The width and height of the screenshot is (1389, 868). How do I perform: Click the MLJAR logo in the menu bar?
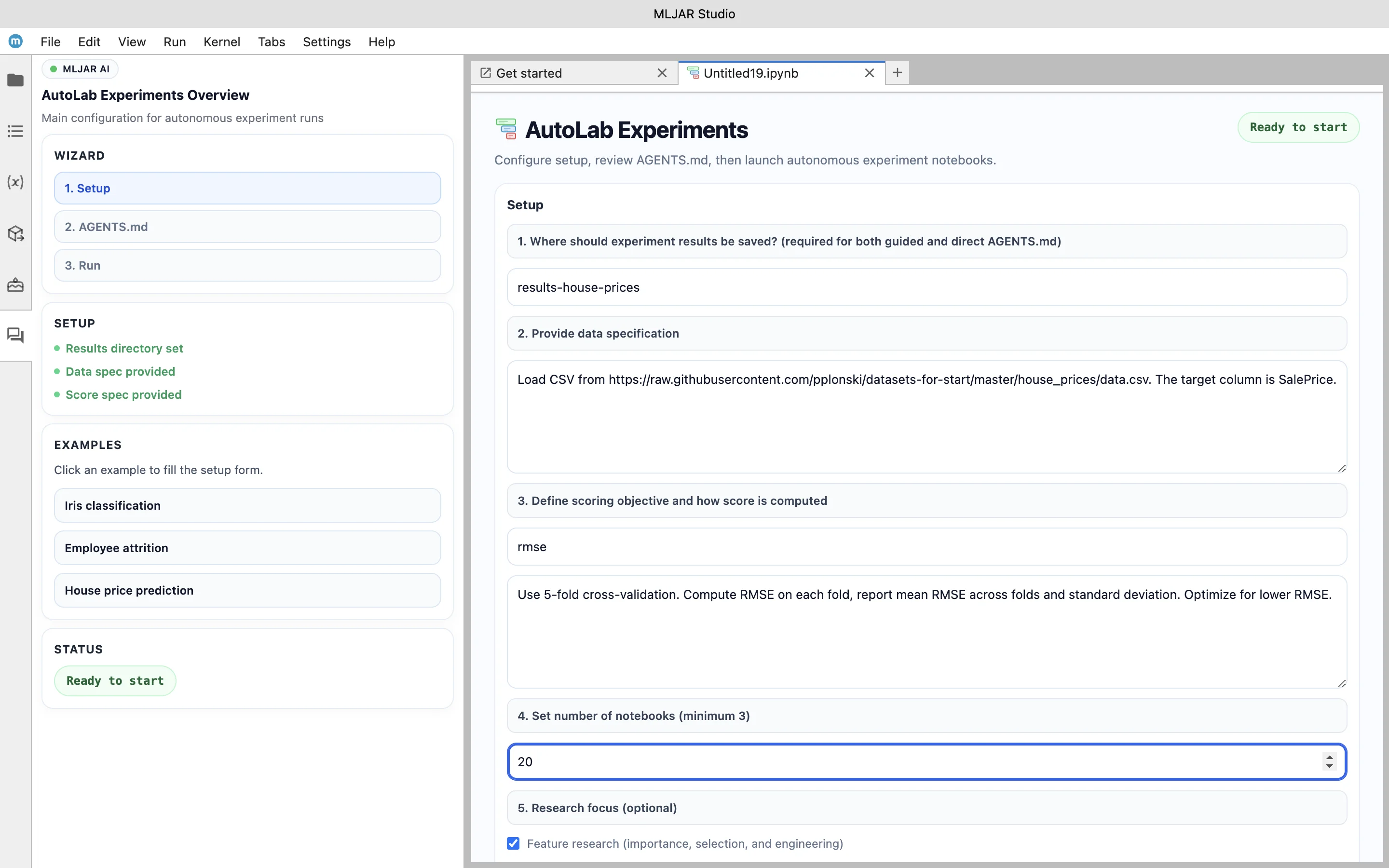coord(15,41)
